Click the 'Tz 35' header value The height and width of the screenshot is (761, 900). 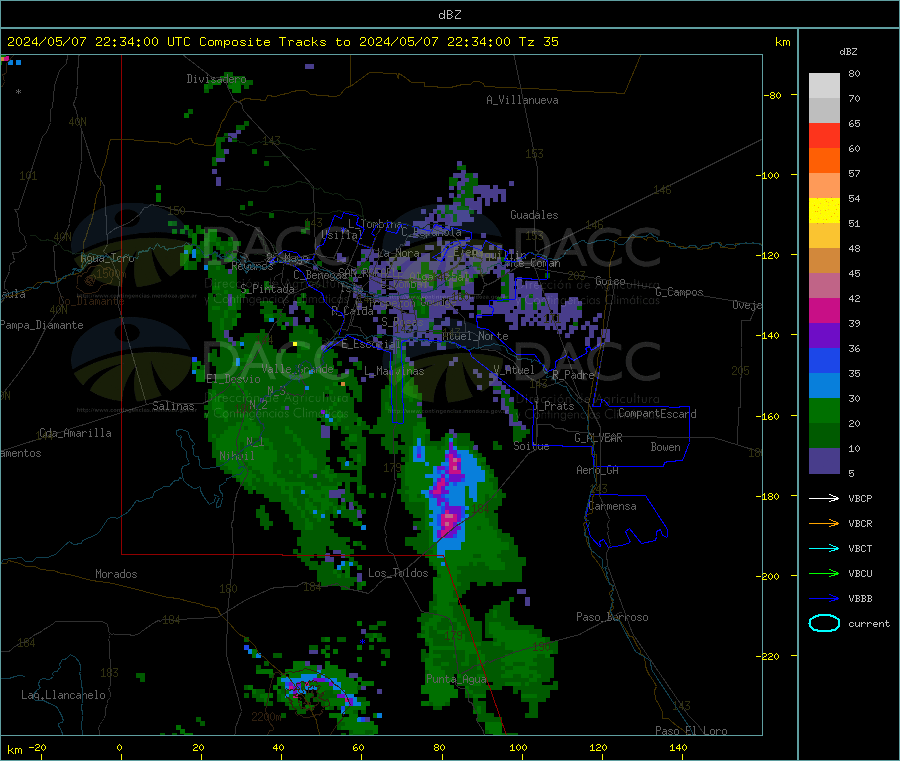[x=538, y=42]
